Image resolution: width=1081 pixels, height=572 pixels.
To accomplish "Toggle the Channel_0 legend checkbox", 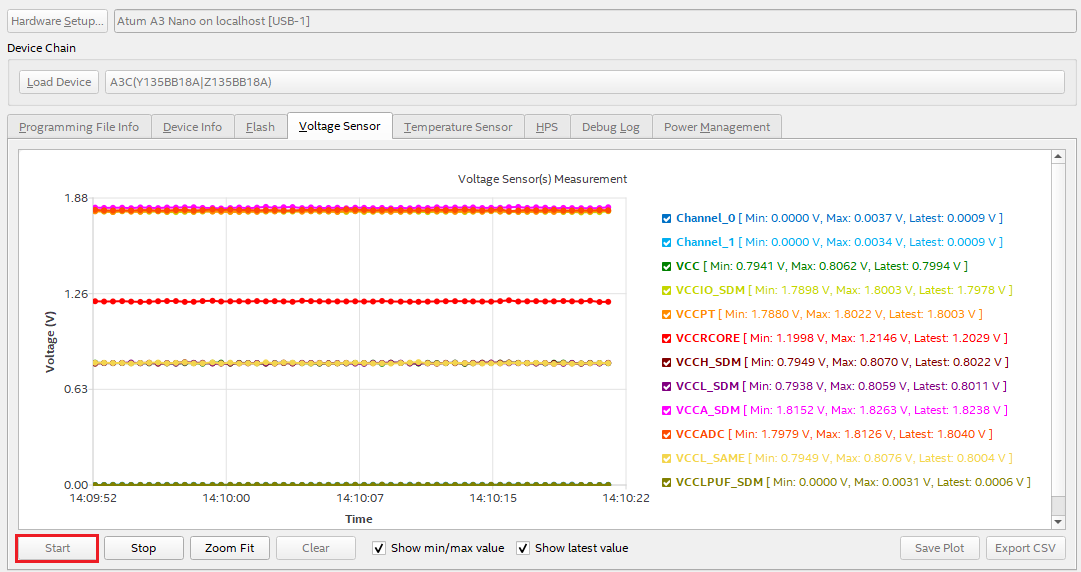I will coord(667,218).
